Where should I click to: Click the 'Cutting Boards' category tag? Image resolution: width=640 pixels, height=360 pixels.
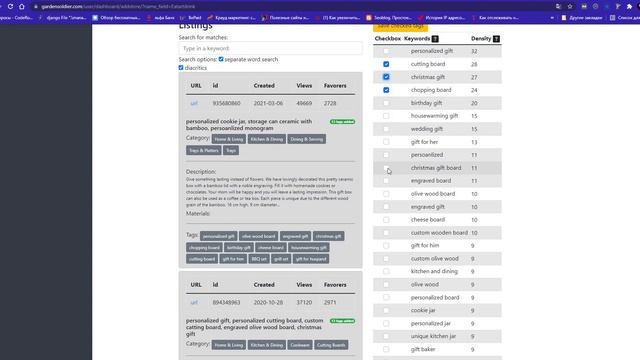[331, 345]
